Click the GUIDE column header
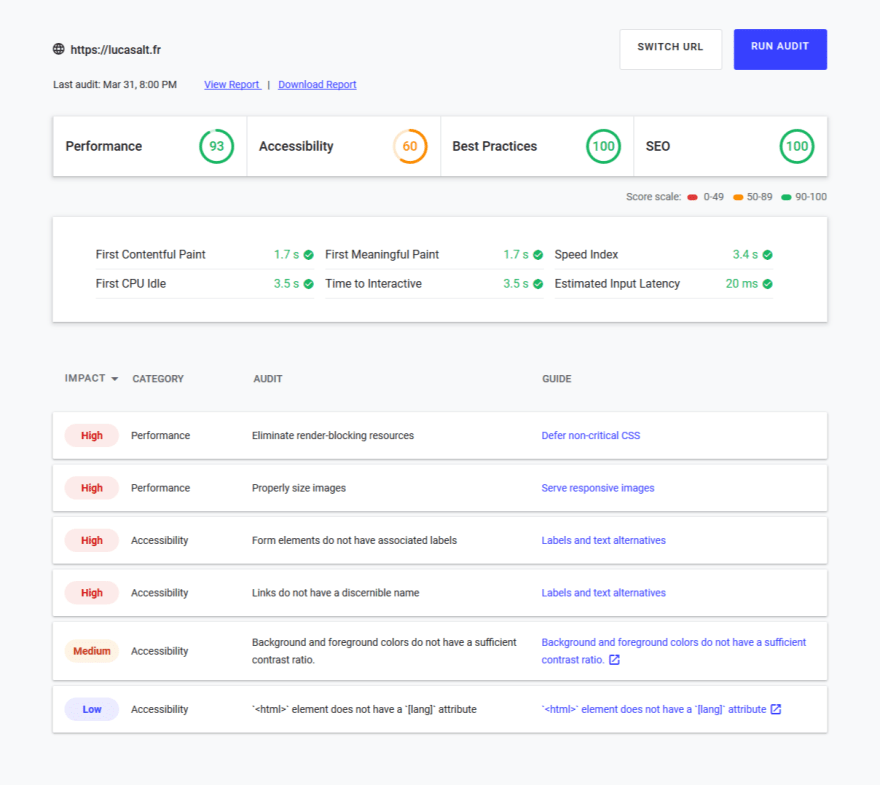The width and height of the screenshot is (880, 785). point(557,379)
